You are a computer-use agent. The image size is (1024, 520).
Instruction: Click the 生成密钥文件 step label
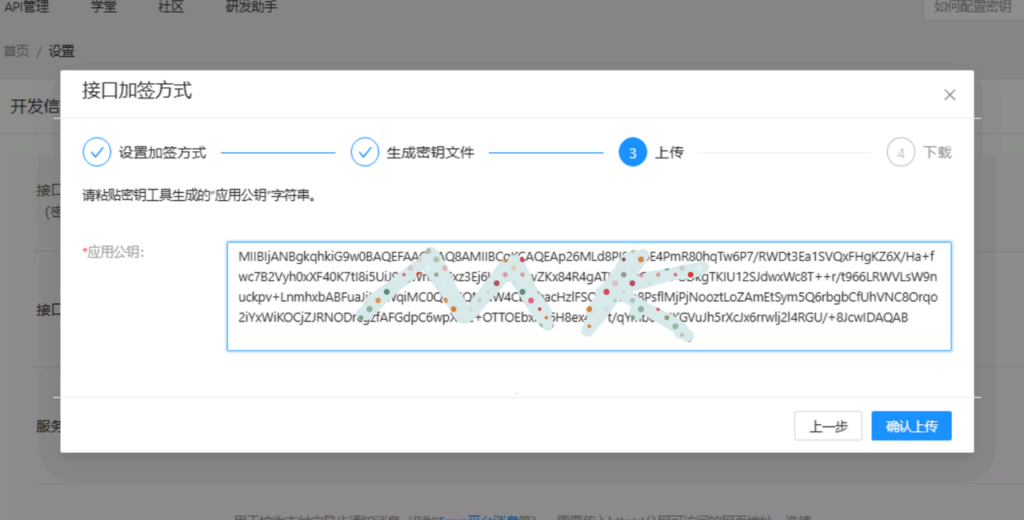(430, 153)
